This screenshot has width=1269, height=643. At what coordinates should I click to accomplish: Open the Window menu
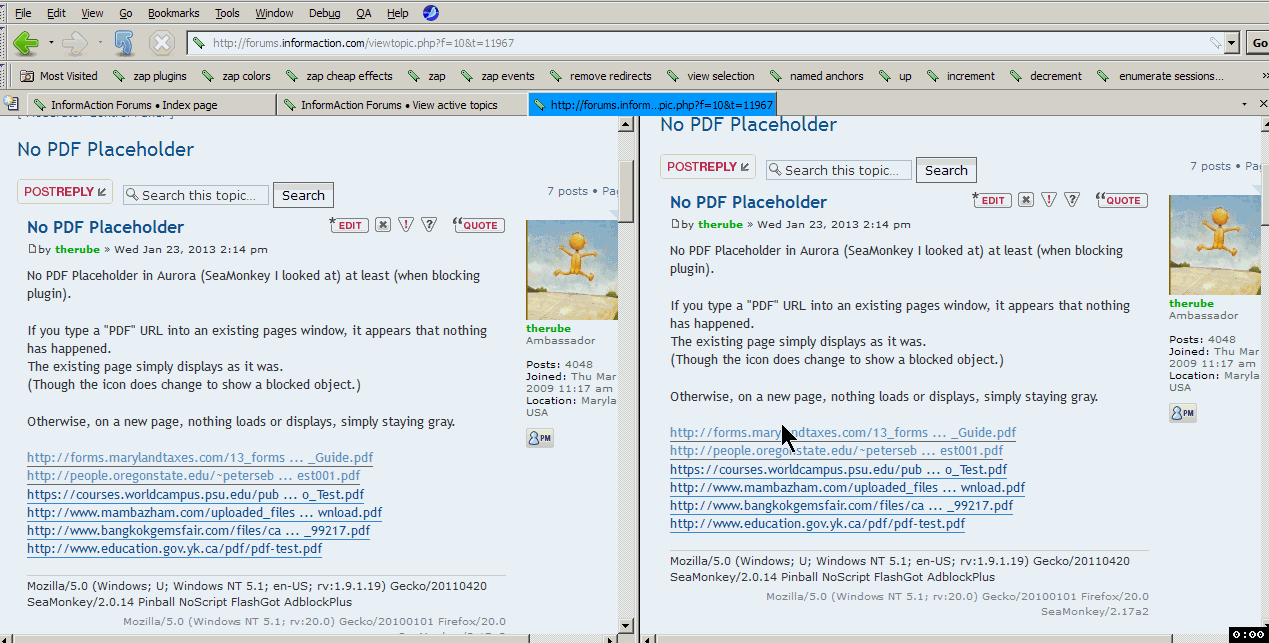274,13
